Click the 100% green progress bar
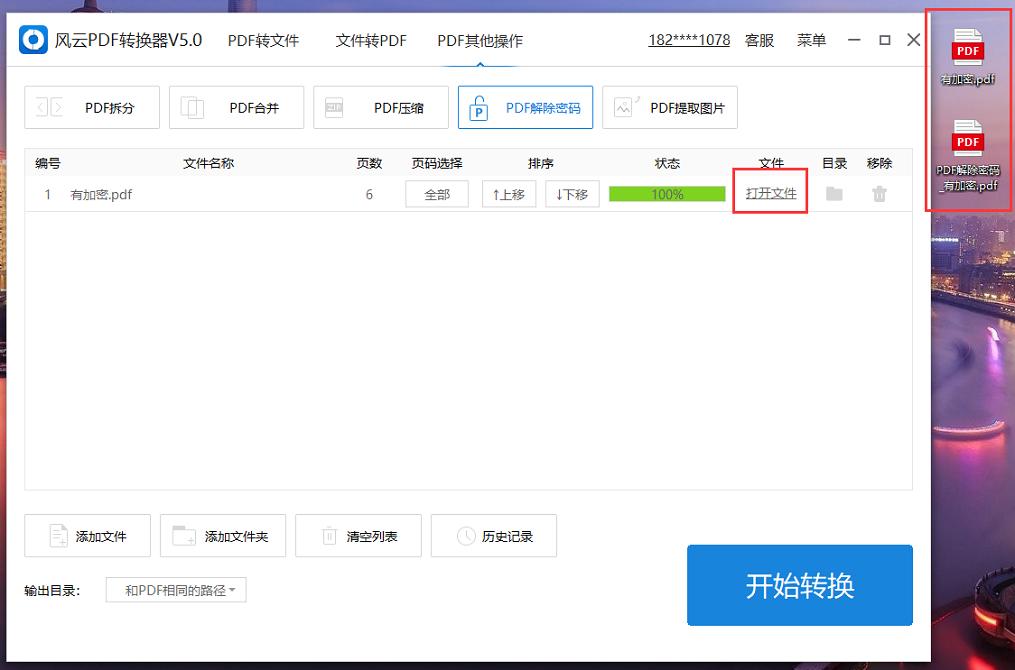This screenshot has width=1015, height=670. tap(666, 194)
